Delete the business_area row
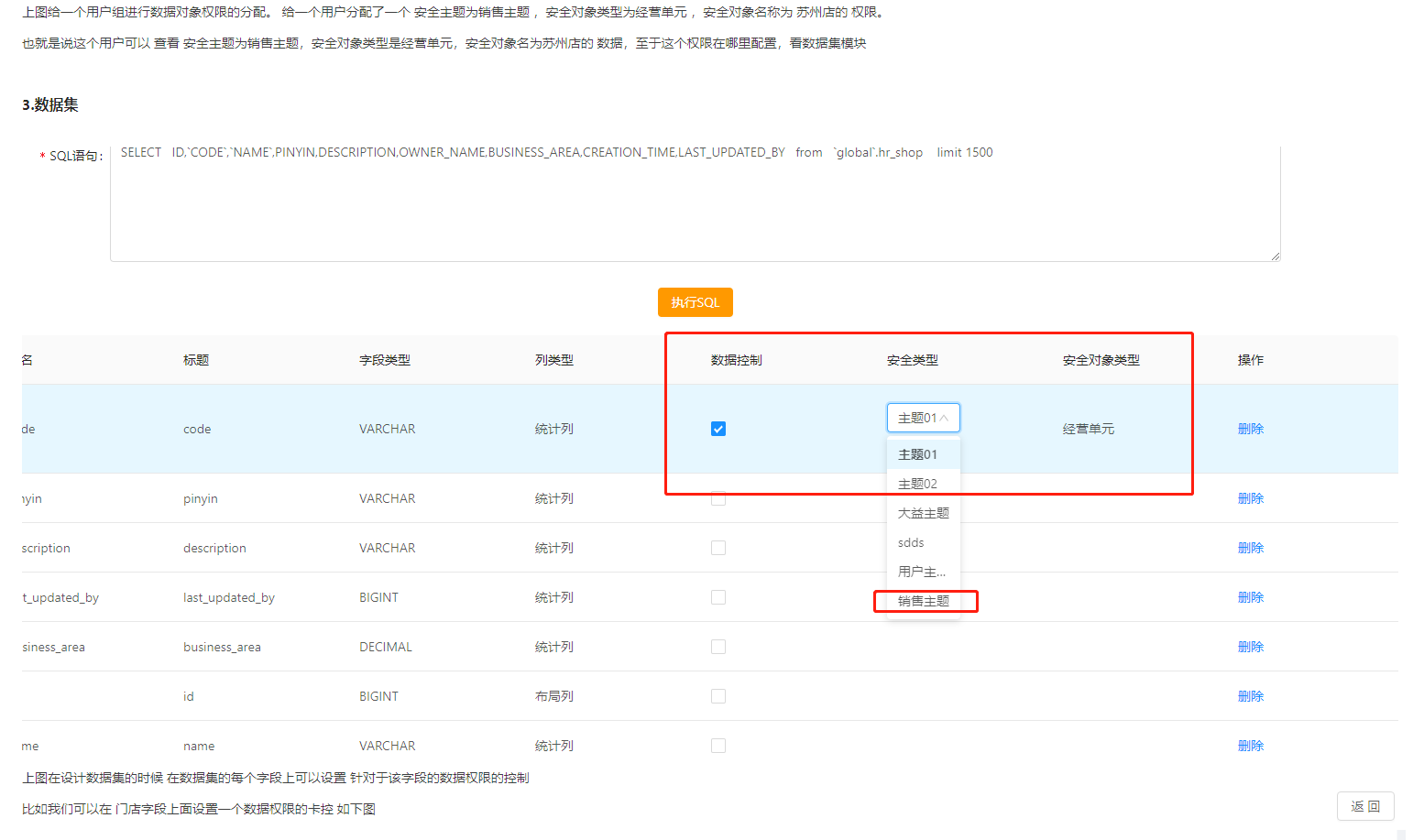This screenshot has height=840, width=1424. pyautogui.click(x=1251, y=647)
